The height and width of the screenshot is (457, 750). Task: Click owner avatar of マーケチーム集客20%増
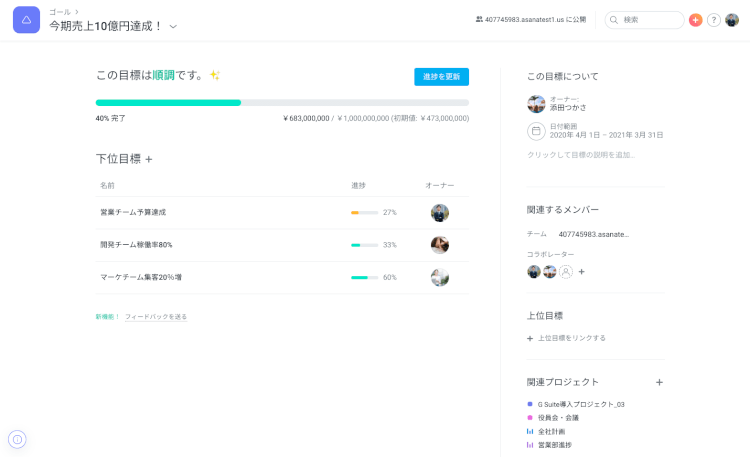[x=440, y=278]
